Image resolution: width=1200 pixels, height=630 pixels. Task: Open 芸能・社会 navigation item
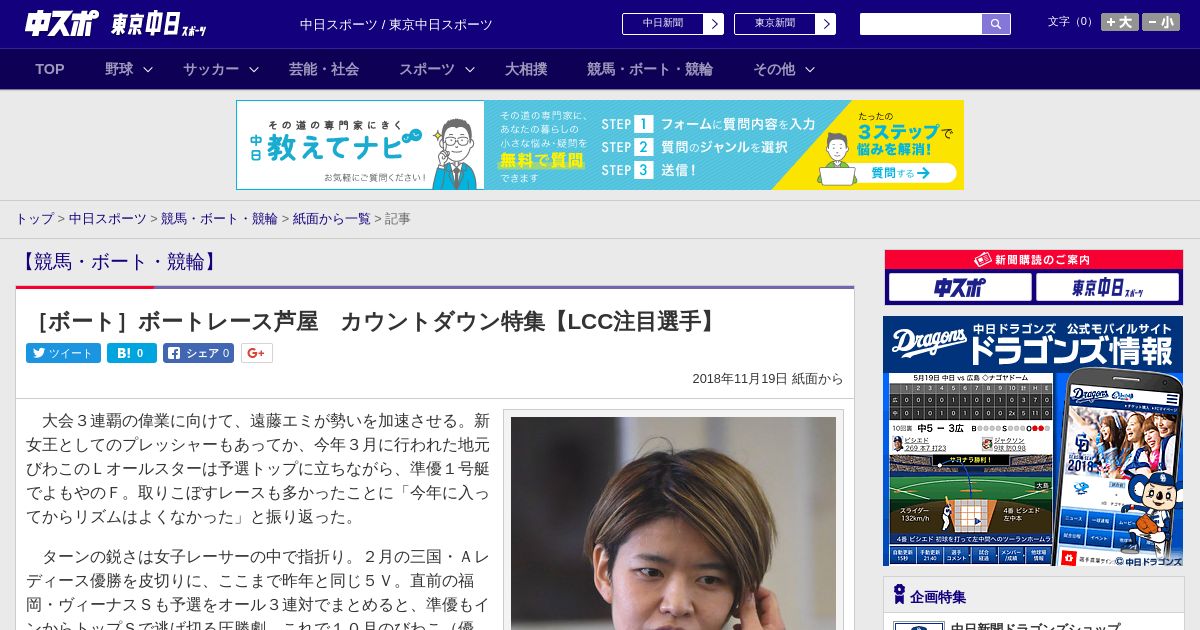pyautogui.click(x=324, y=69)
